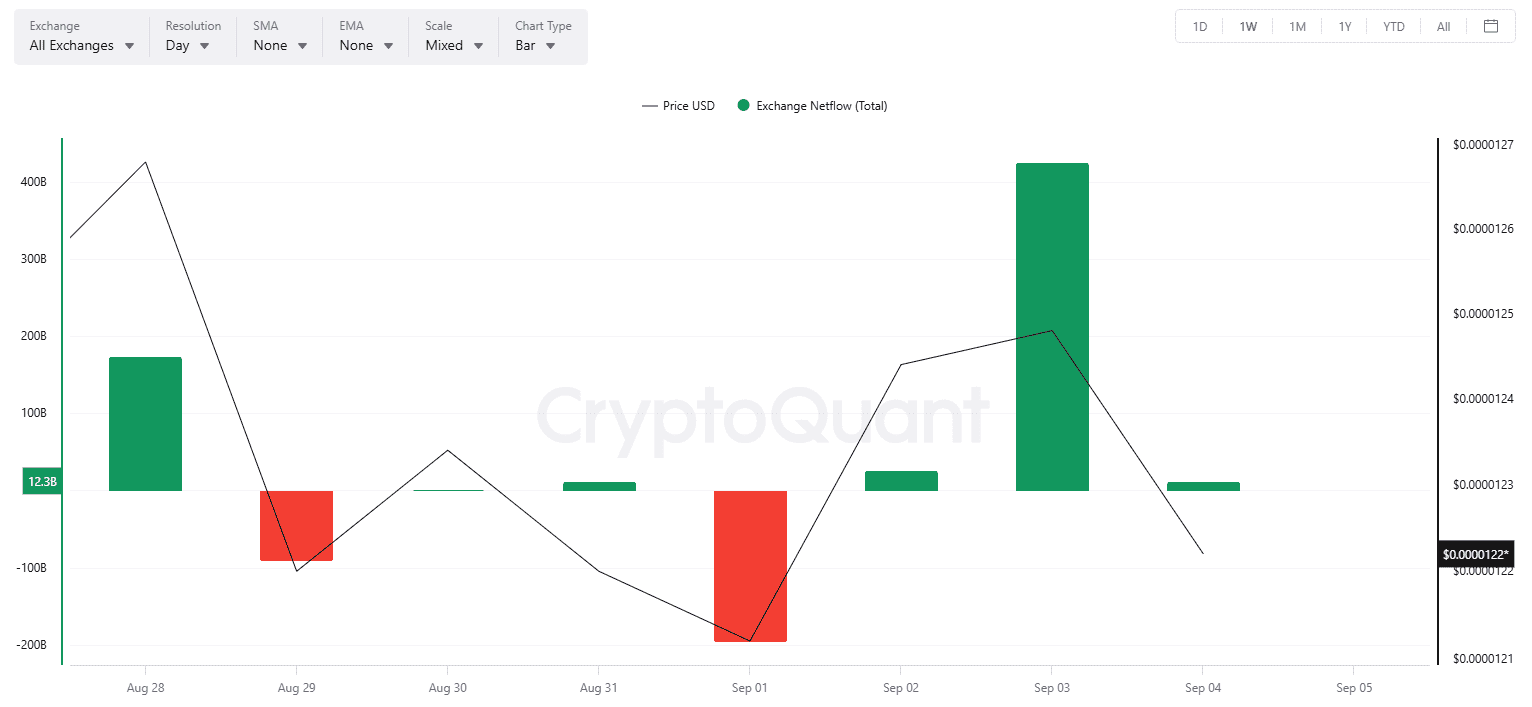Open the calendar date picker icon
The height and width of the screenshot is (707, 1532).
[1490, 26]
